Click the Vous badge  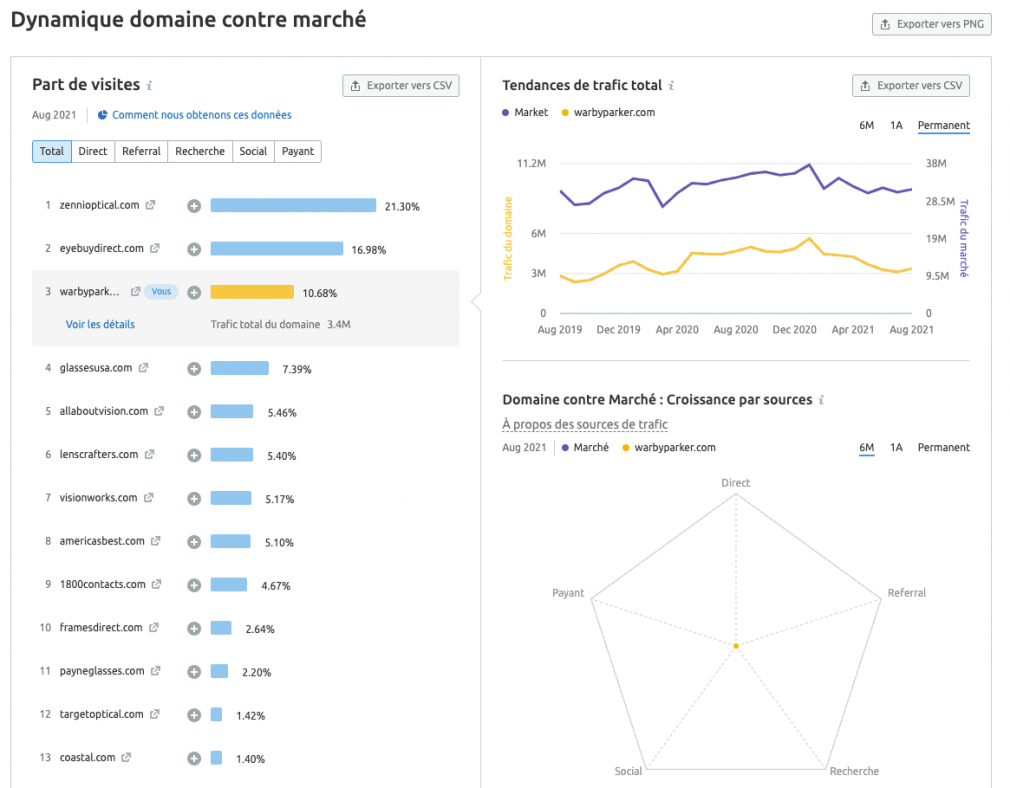161,291
